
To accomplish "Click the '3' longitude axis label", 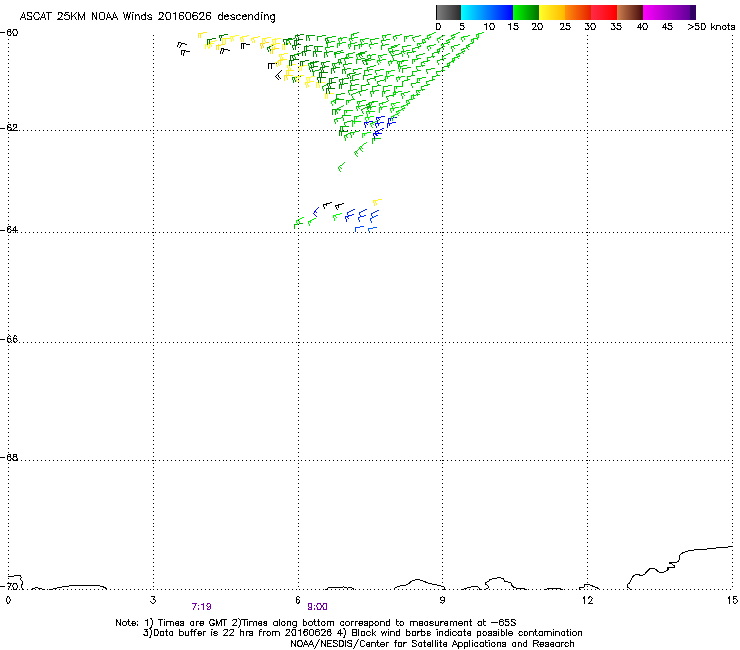I will [153, 600].
